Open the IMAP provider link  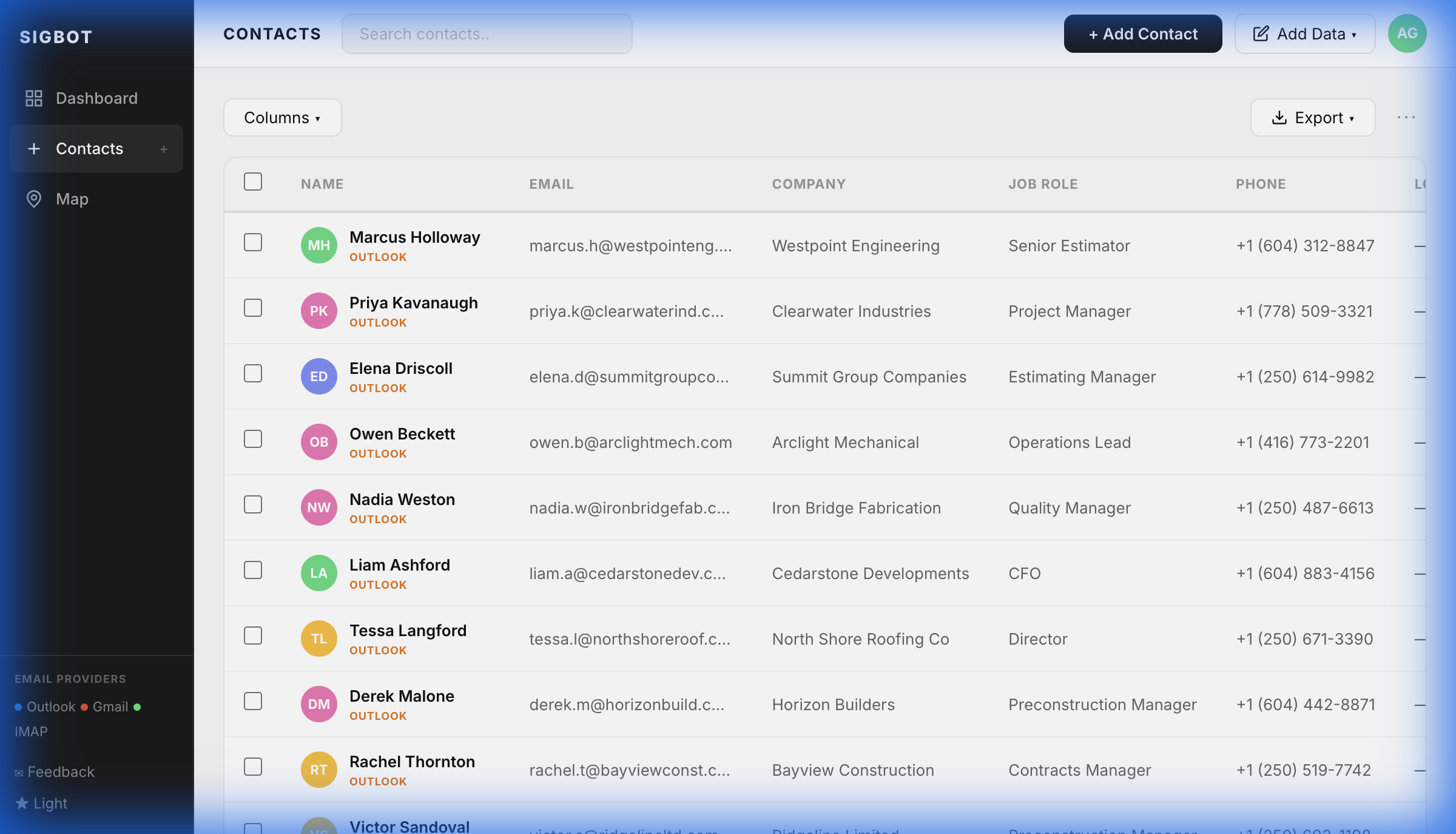click(x=30, y=731)
